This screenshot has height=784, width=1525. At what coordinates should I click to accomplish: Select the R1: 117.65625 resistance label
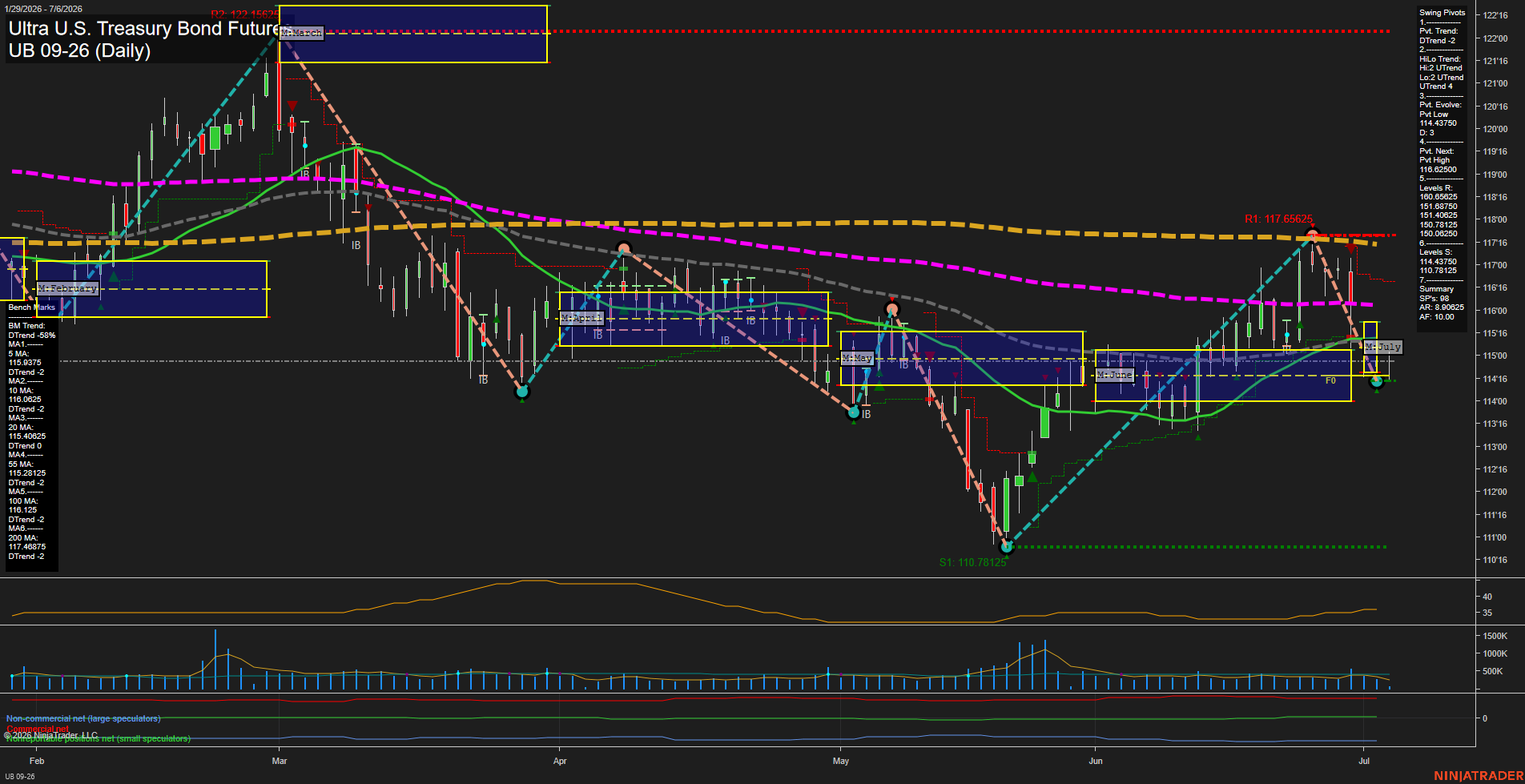[x=1278, y=219]
